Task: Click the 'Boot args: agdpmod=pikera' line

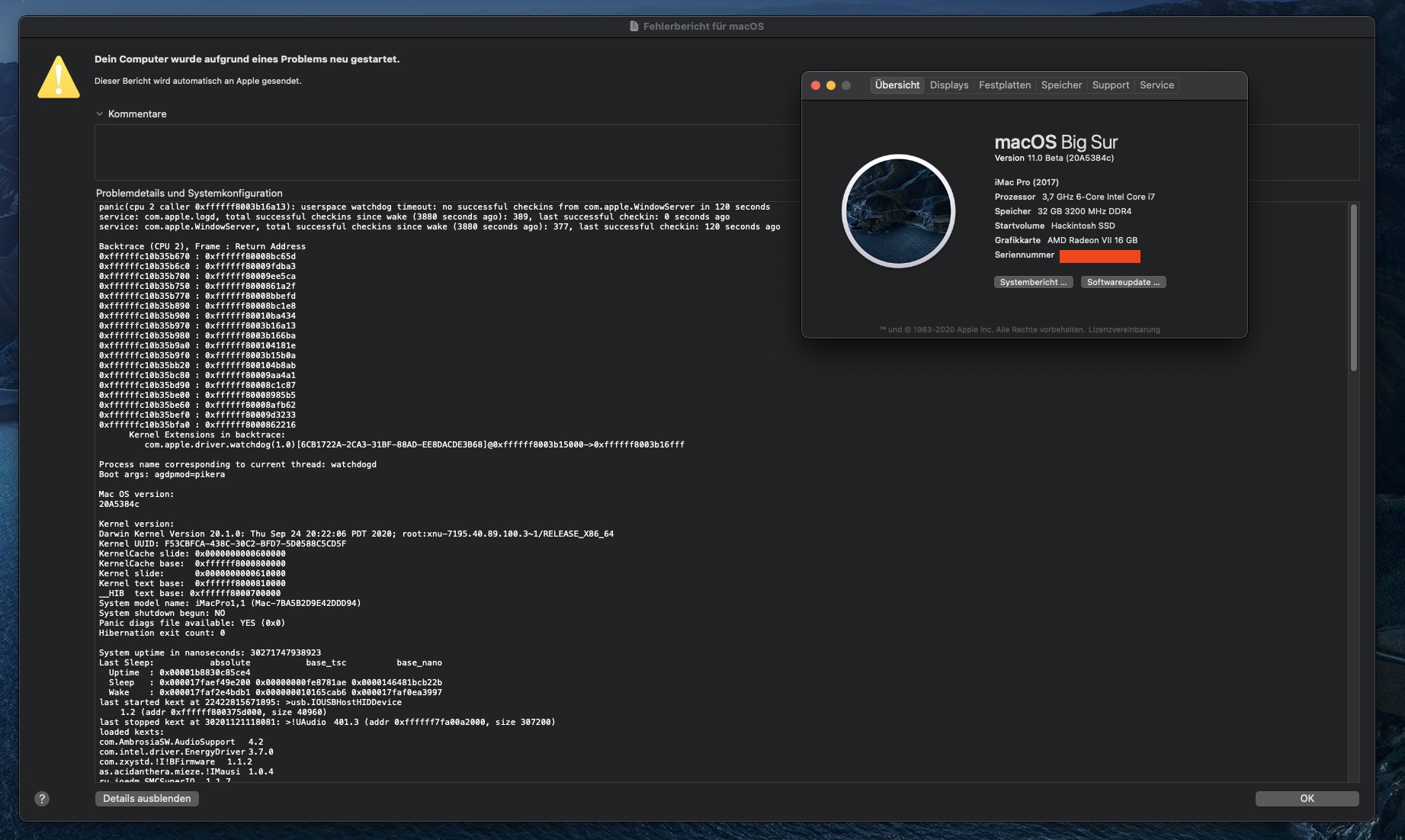Action: coord(162,474)
